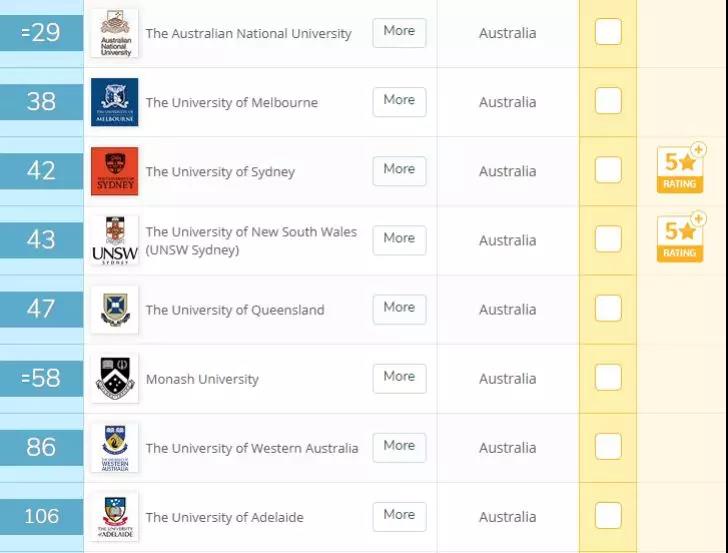Open UNSW's 5-star rating badge

[x=681, y=237]
